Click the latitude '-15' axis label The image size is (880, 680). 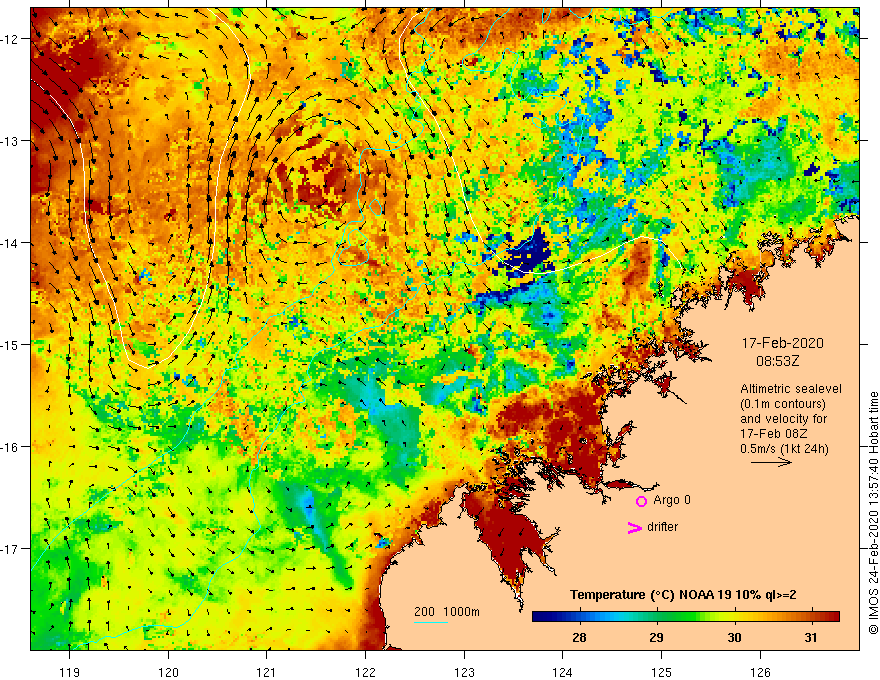(x=11, y=344)
